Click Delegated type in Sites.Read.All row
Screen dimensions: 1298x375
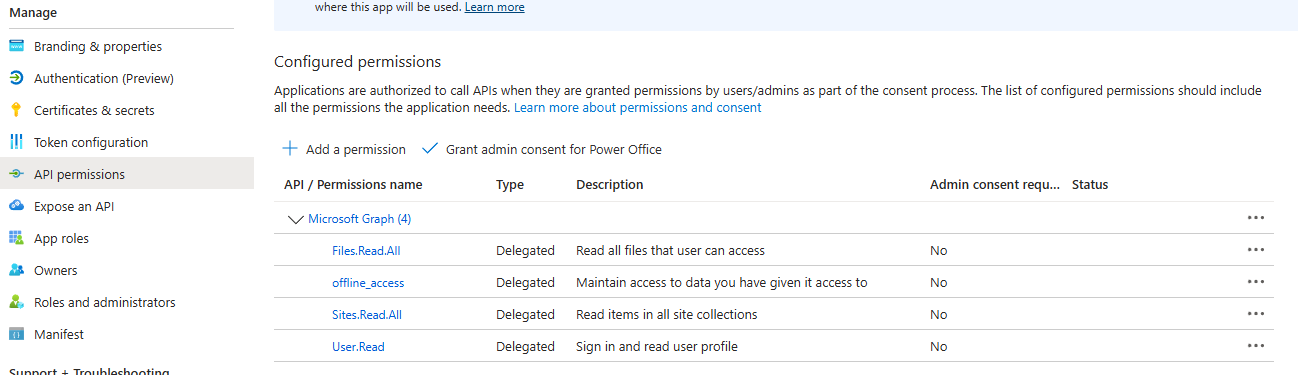point(525,314)
